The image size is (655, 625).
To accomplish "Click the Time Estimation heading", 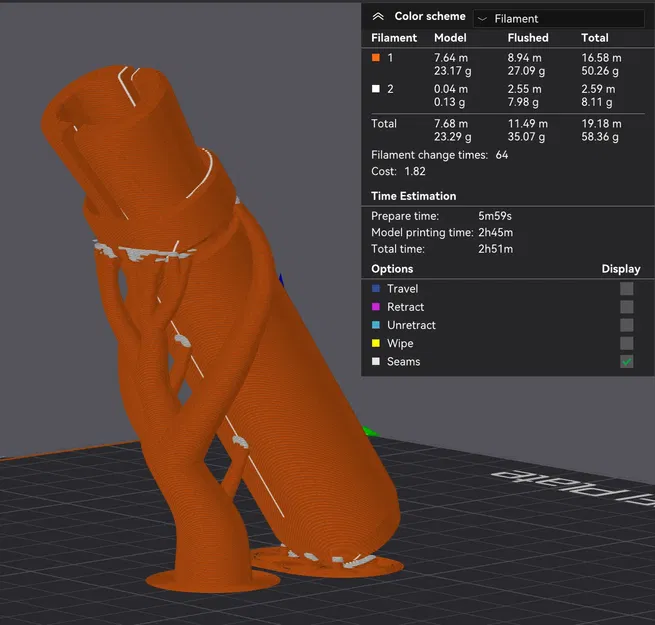I will click(413, 196).
